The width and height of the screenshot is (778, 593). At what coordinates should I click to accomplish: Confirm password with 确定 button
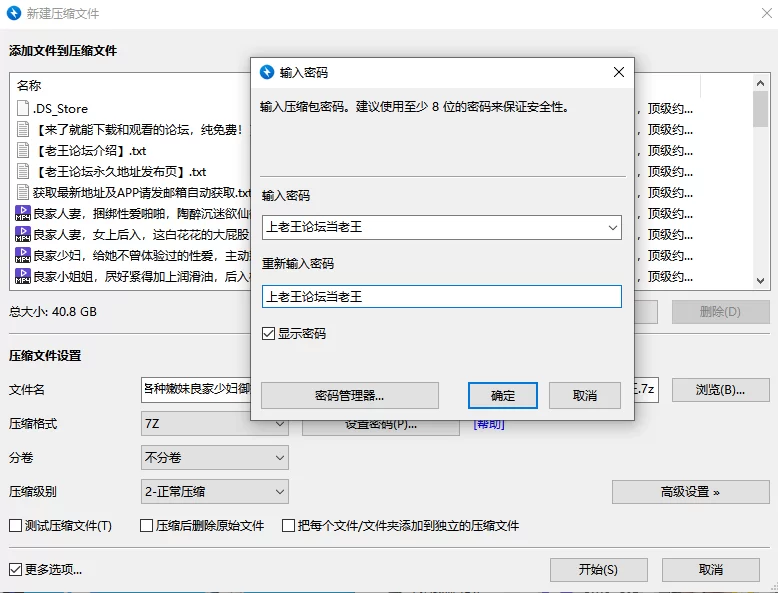click(x=503, y=395)
